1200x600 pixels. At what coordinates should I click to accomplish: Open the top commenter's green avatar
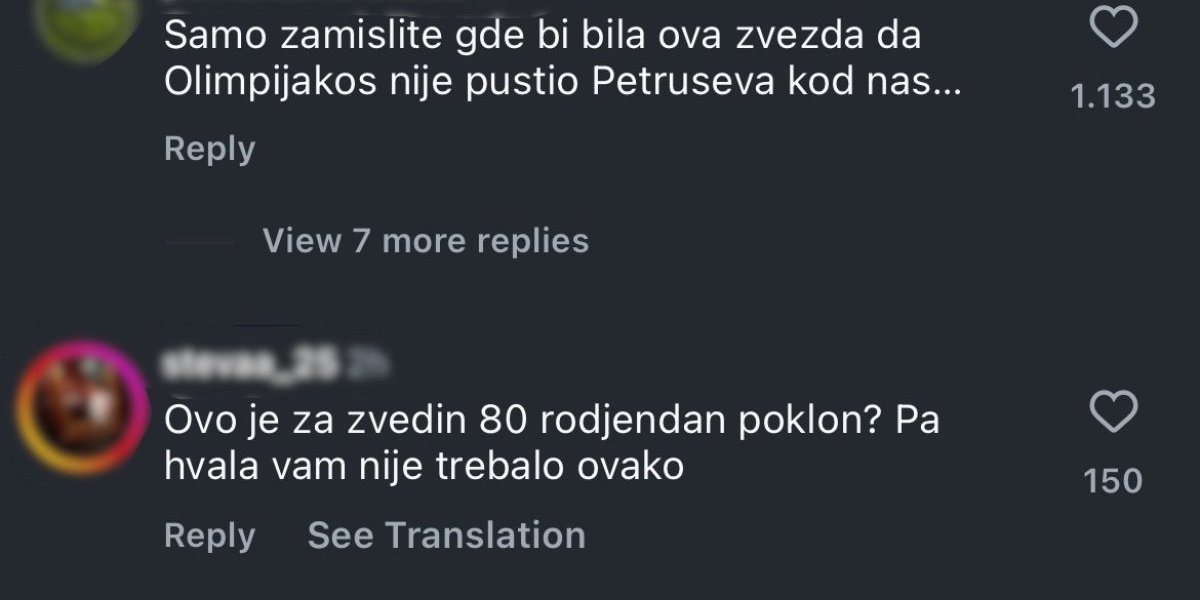[x=85, y=20]
